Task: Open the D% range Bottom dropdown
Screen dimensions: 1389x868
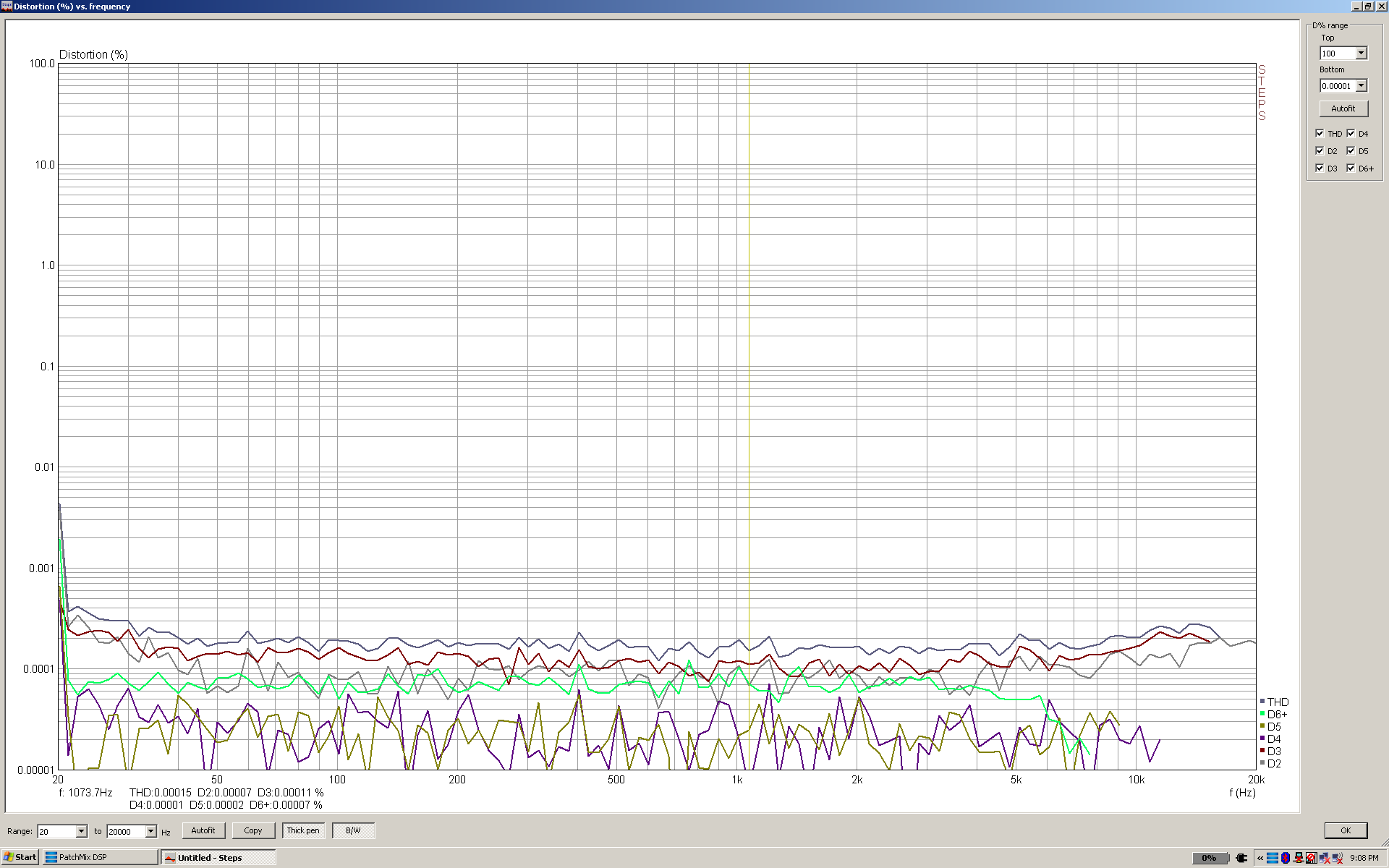Action: (x=1361, y=85)
